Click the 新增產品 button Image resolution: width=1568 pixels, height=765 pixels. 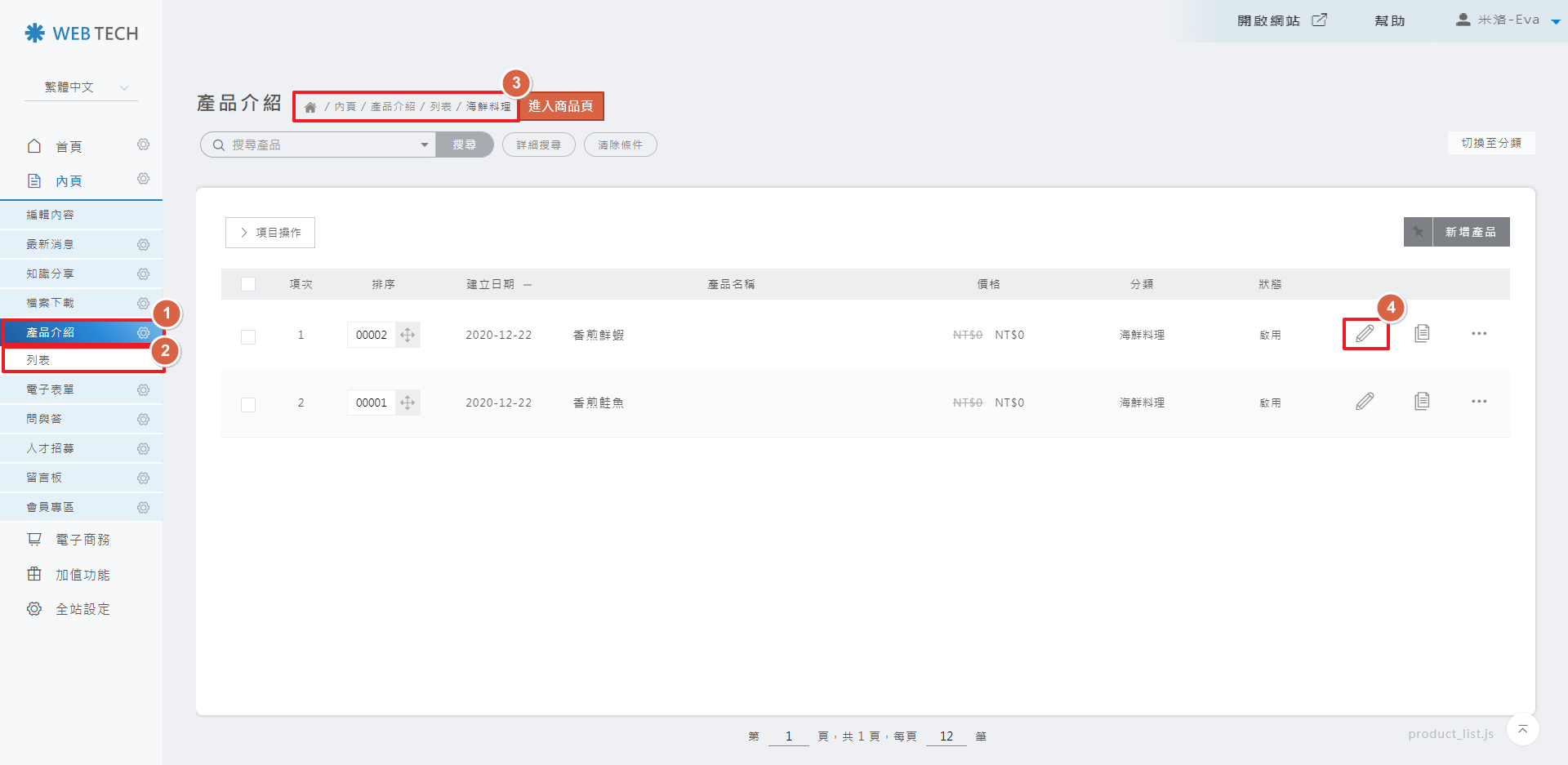click(x=1471, y=232)
